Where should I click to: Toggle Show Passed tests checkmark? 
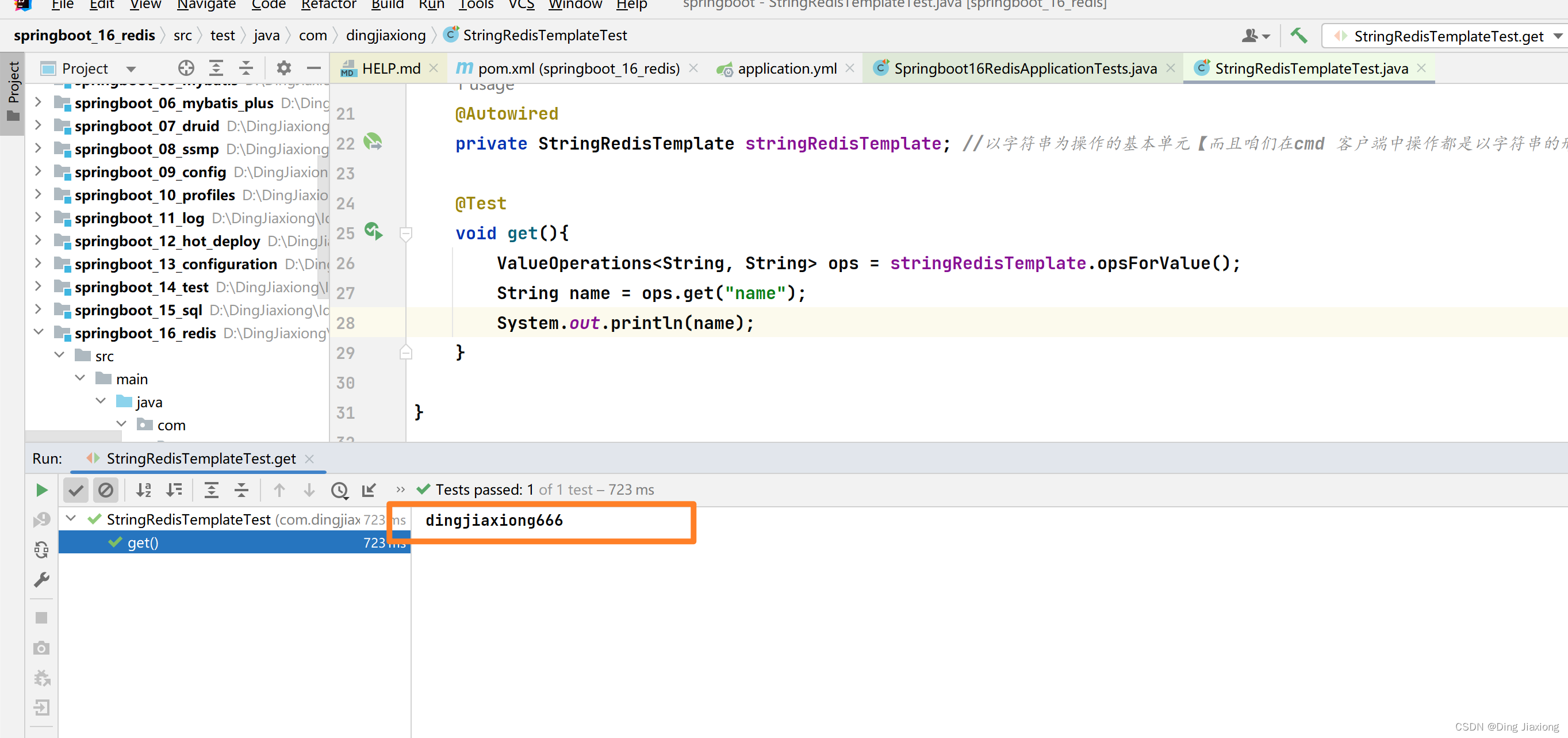(76, 490)
